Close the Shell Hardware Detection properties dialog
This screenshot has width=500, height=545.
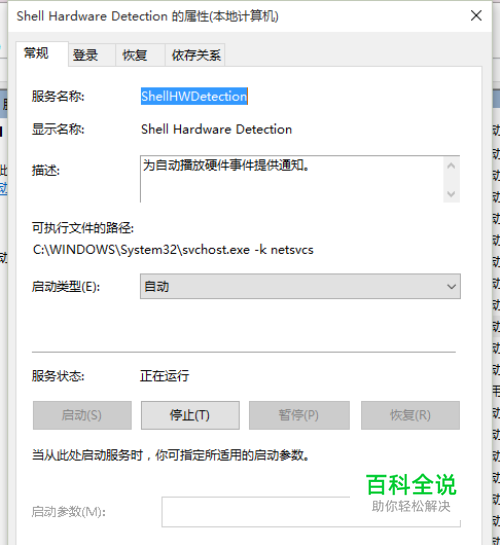[476, 16]
